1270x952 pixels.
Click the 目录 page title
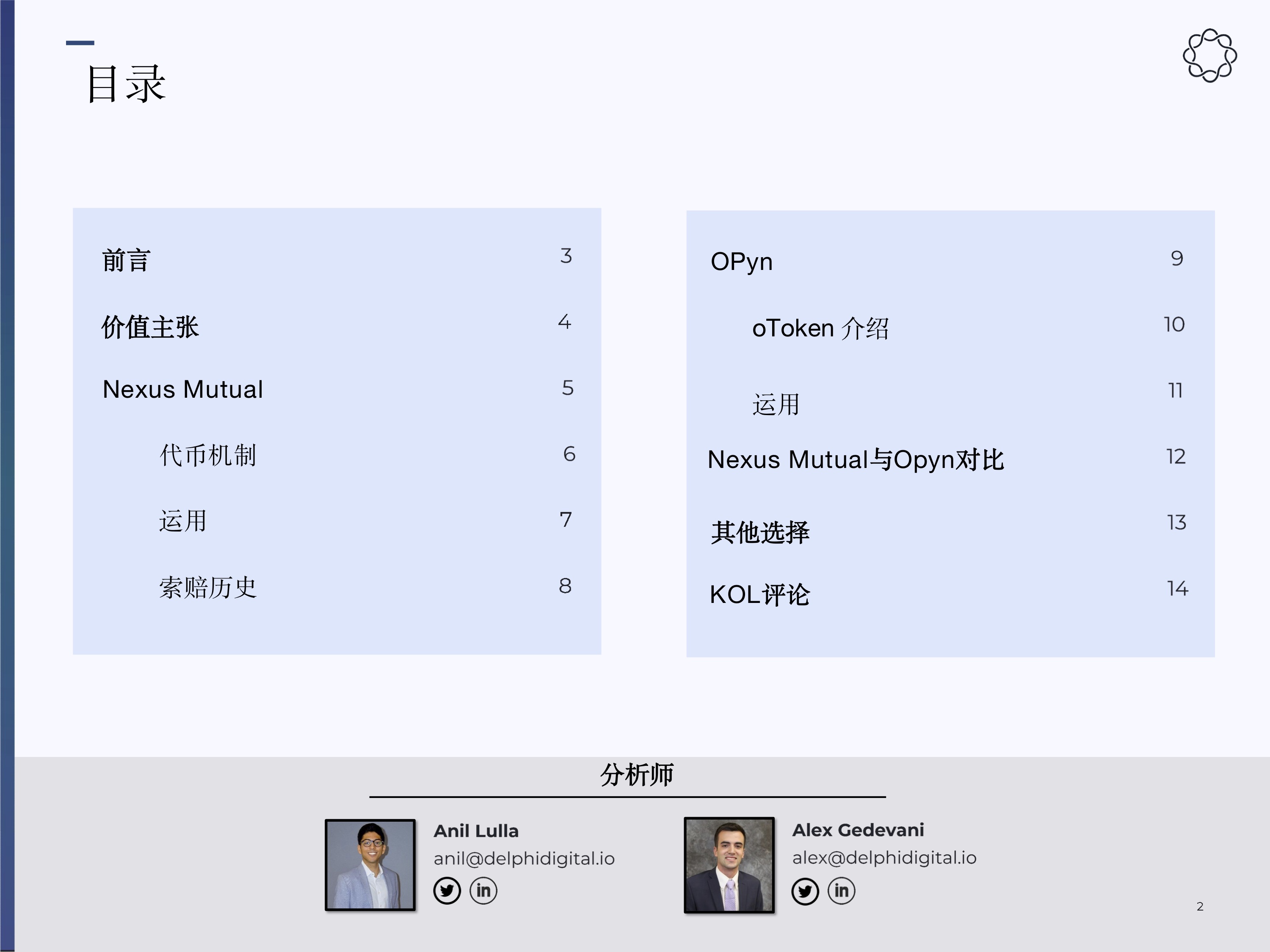[126, 84]
